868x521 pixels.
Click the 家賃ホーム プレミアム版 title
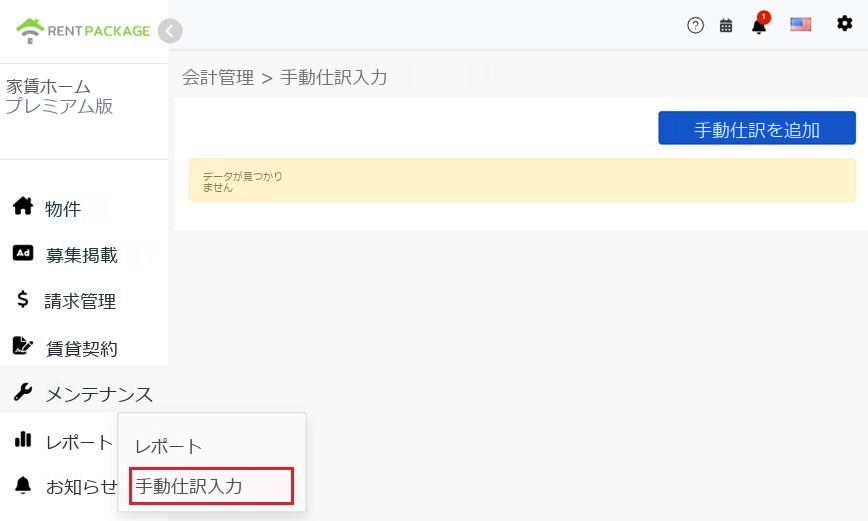pos(59,96)
